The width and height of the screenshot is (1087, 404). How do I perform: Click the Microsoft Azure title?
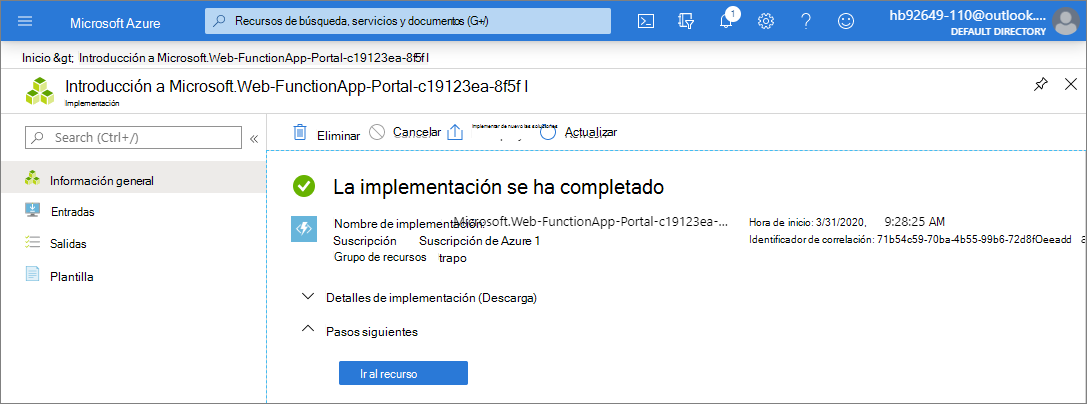115,23
